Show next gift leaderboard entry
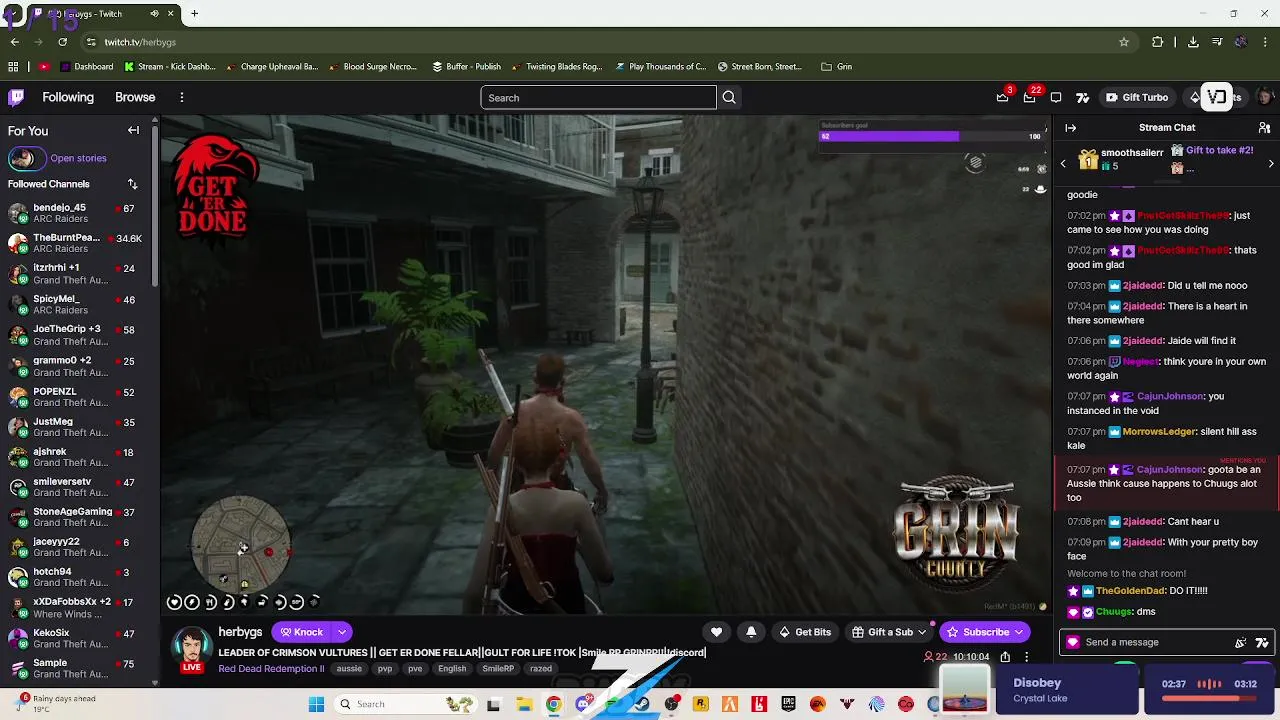 coord(1271,163)
